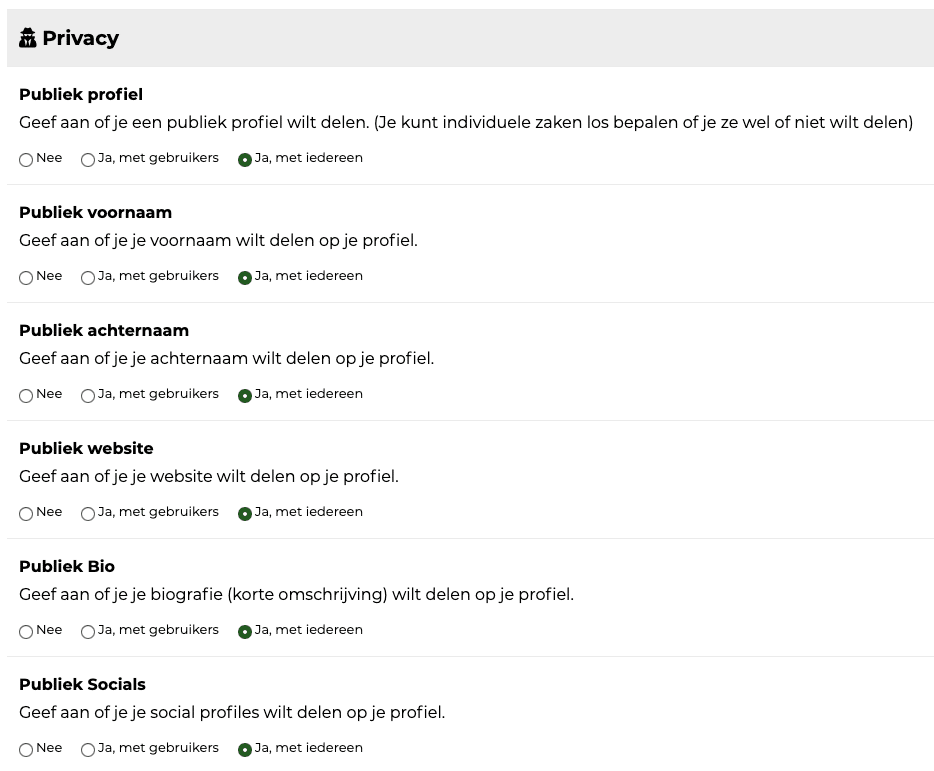Choose 'Nee' for Publiek achternaam
Viewport: 934px width, 771px height.
pos(26,396)
